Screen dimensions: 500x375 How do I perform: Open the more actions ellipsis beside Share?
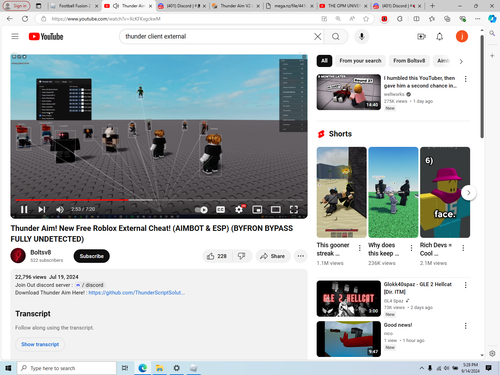[x=301, y=256]
